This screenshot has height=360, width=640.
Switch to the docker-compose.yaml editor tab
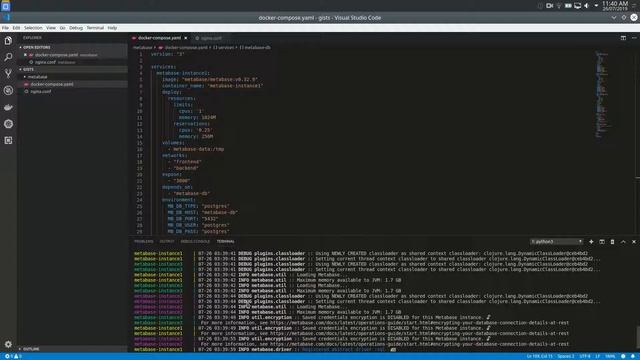159,38
